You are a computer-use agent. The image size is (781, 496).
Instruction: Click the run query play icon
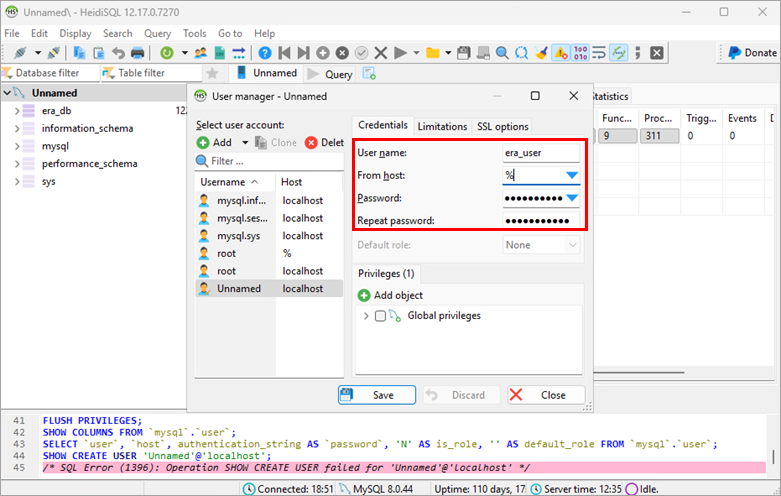tap(400, 53)
